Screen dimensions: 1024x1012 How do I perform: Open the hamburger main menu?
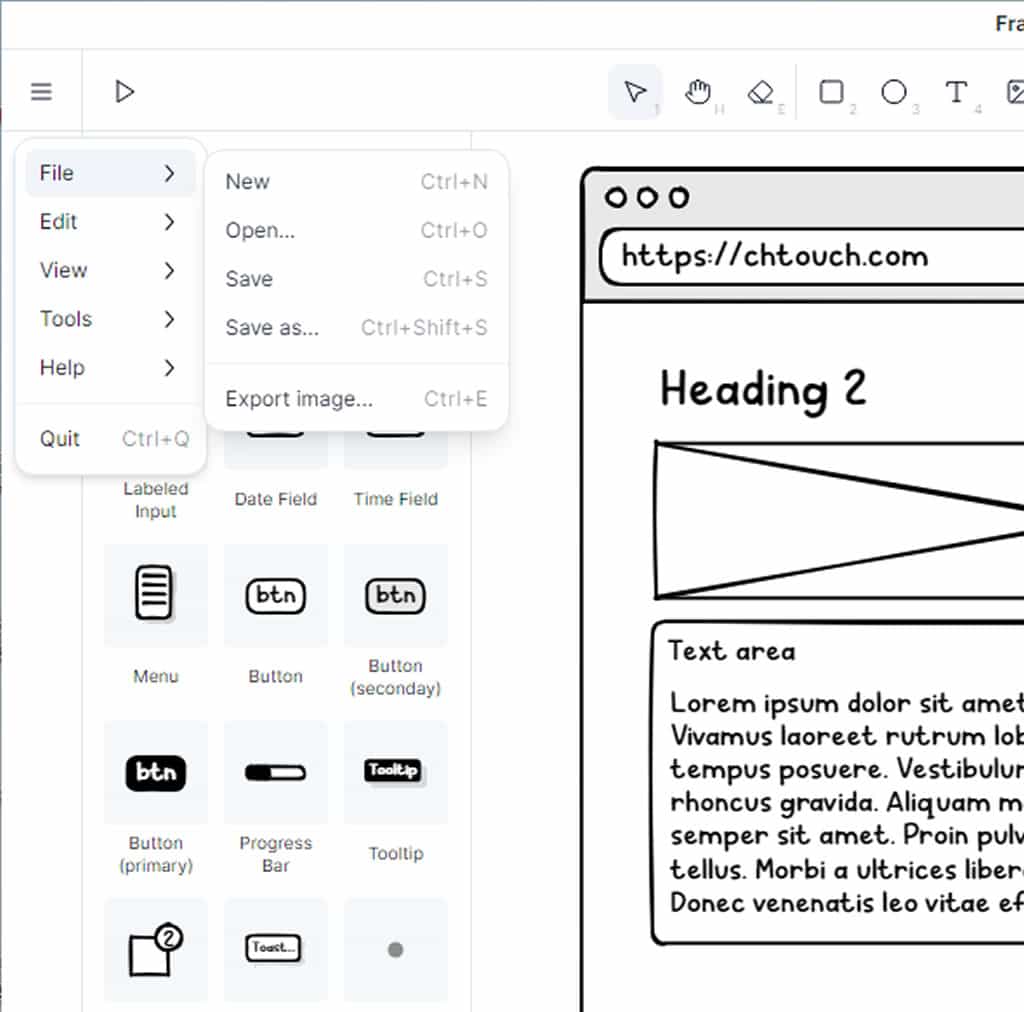tap(41, 91)
